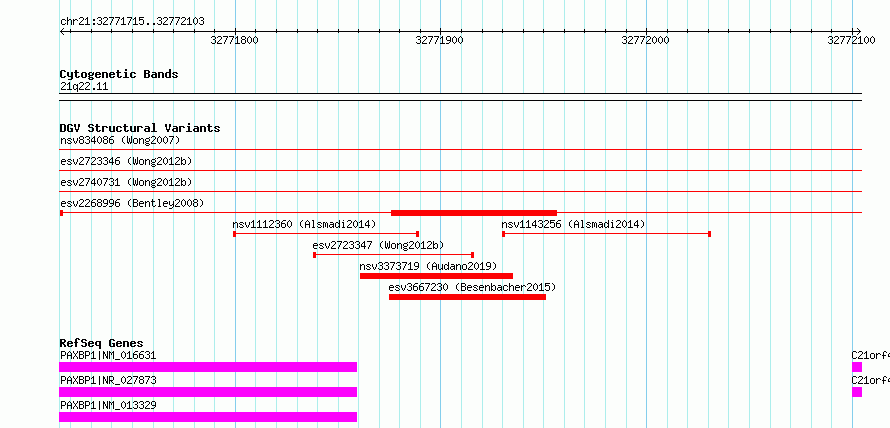Click the 32772100 ruler position label

click(x=851, y=40)
